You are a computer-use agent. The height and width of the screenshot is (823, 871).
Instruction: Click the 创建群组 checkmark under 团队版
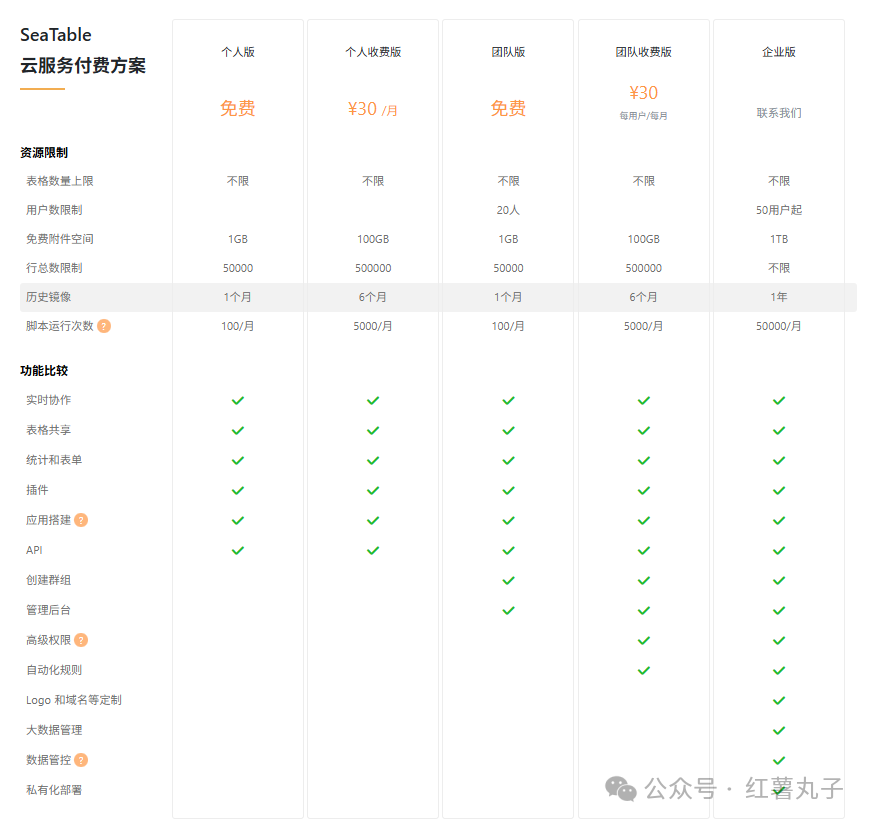[x=508, y=580]
